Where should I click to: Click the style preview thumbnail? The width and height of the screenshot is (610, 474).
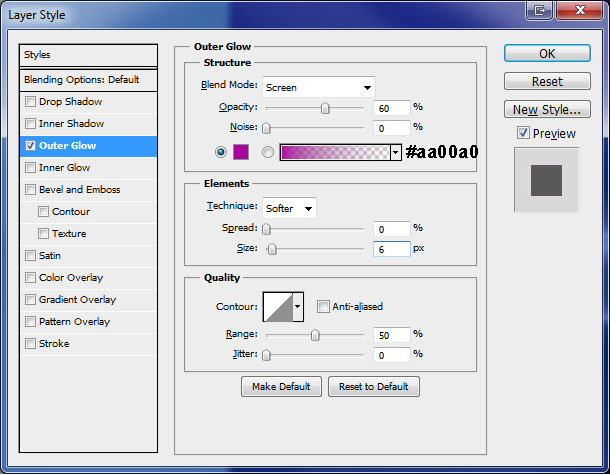click(546, 180)
